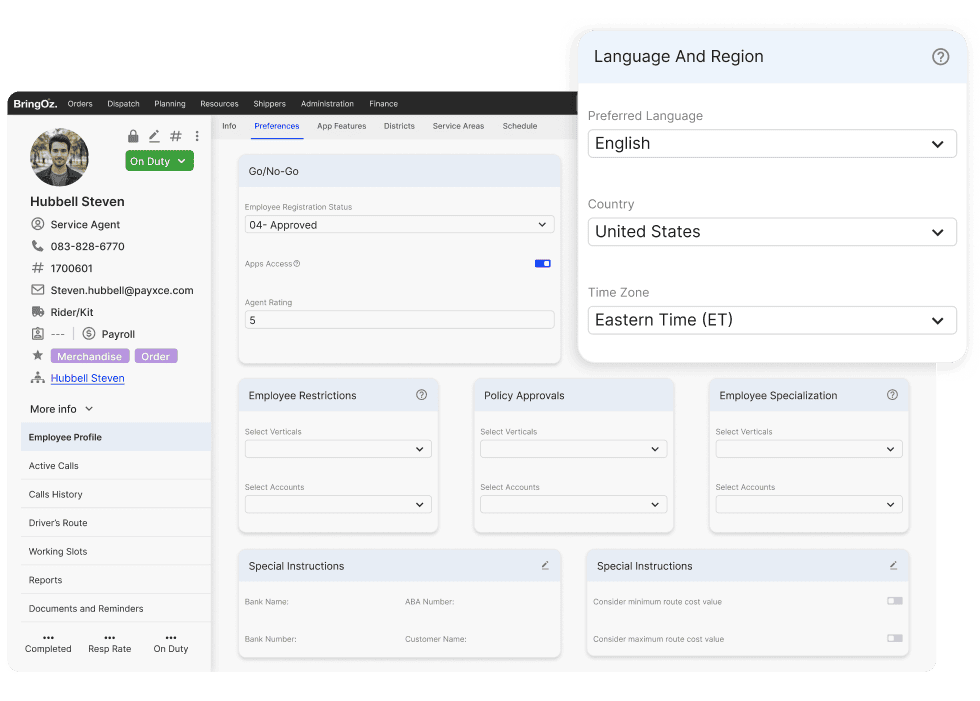Click the truck icon beside Rider/Kit

38,312
